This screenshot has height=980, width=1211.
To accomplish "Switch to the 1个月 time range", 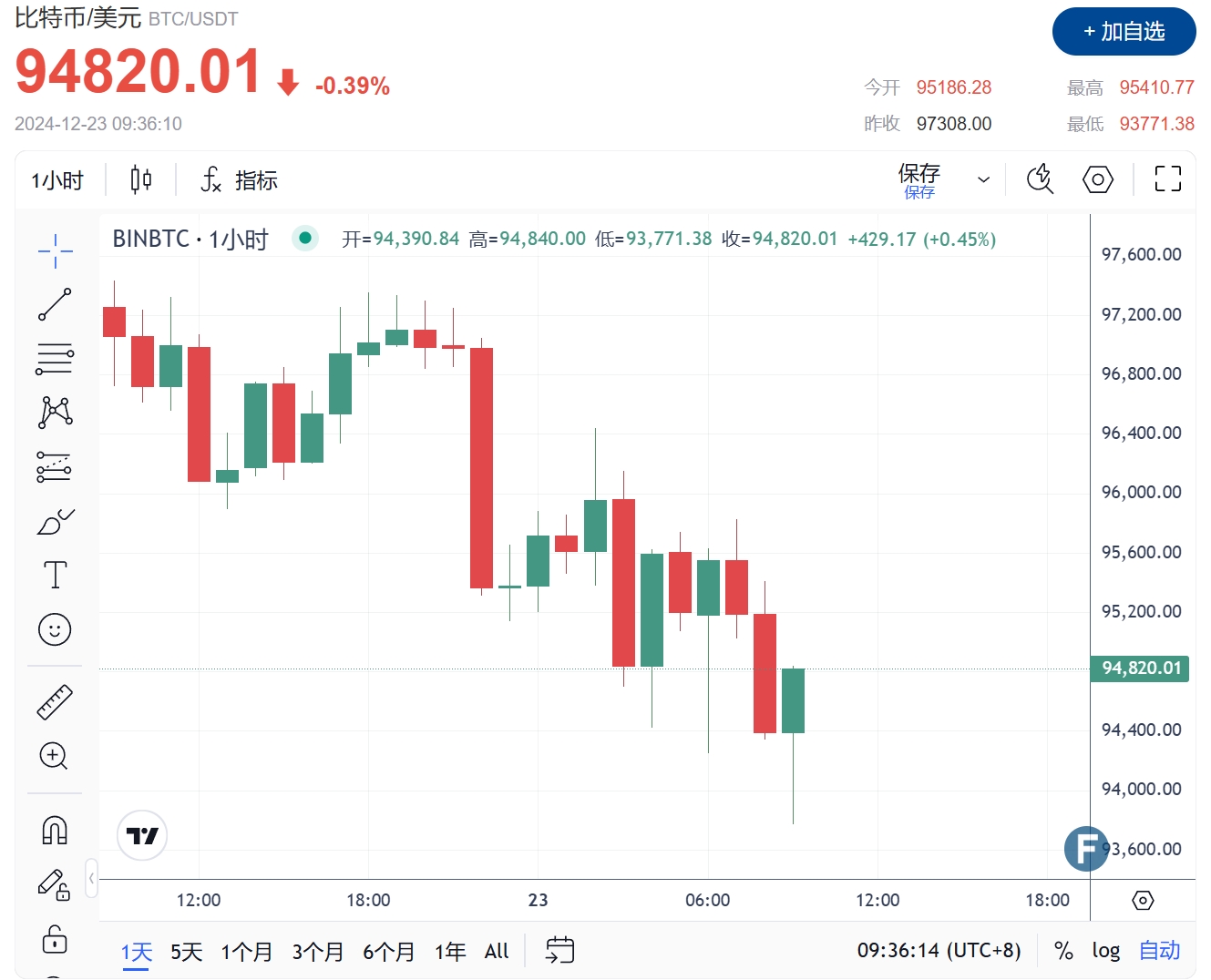I will click(247, 952).
